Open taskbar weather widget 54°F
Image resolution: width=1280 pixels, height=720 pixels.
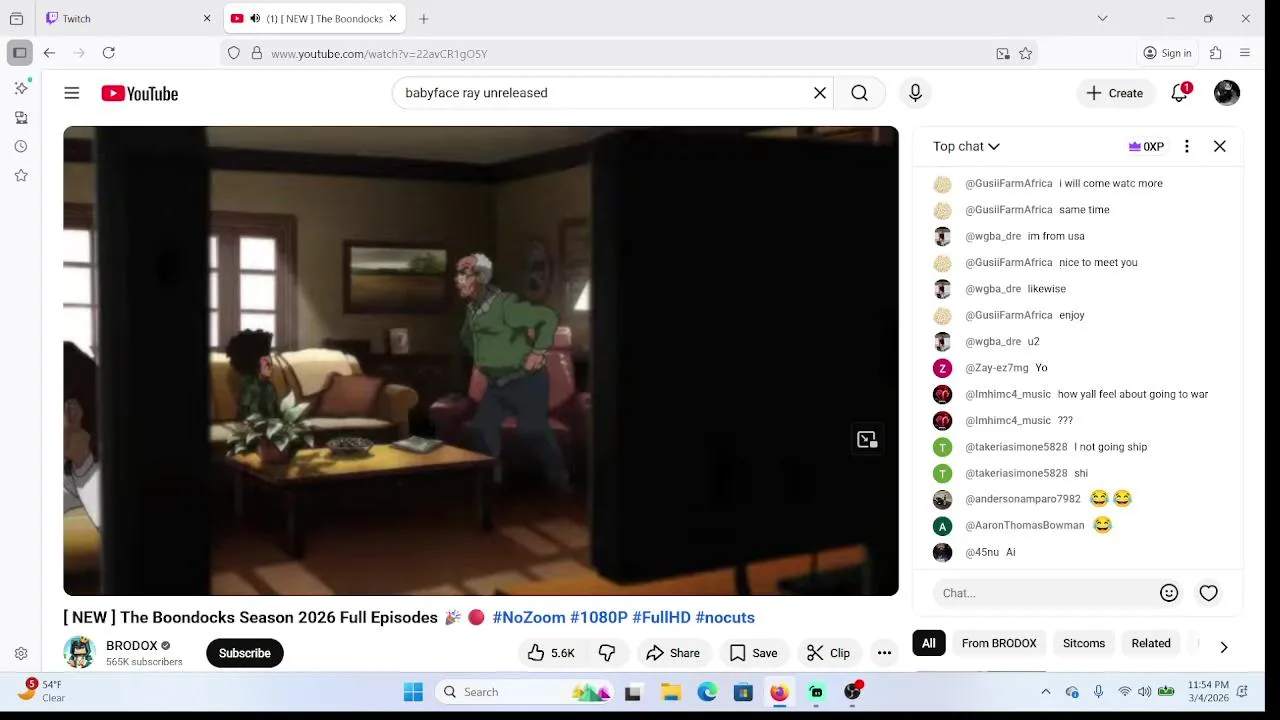click(42, 691)
